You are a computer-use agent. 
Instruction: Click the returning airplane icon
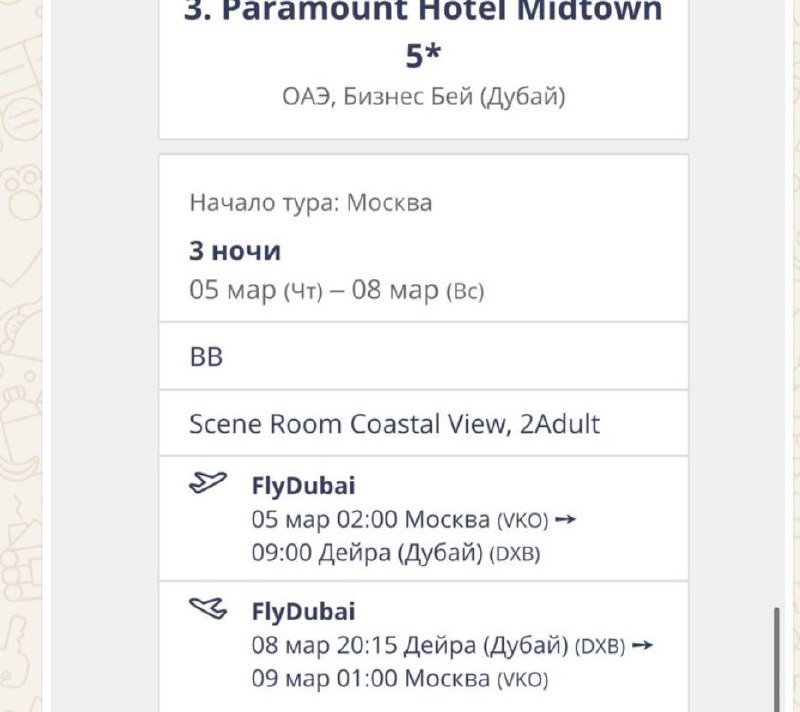208,608
